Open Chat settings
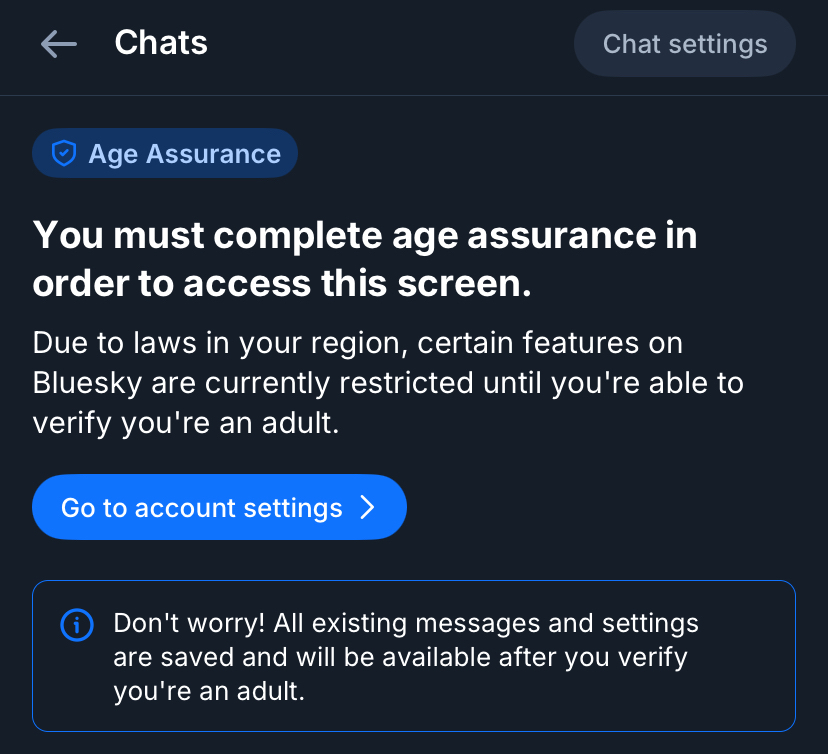The width and height of the screenshot is (828, 754). (x=685, y=44)
